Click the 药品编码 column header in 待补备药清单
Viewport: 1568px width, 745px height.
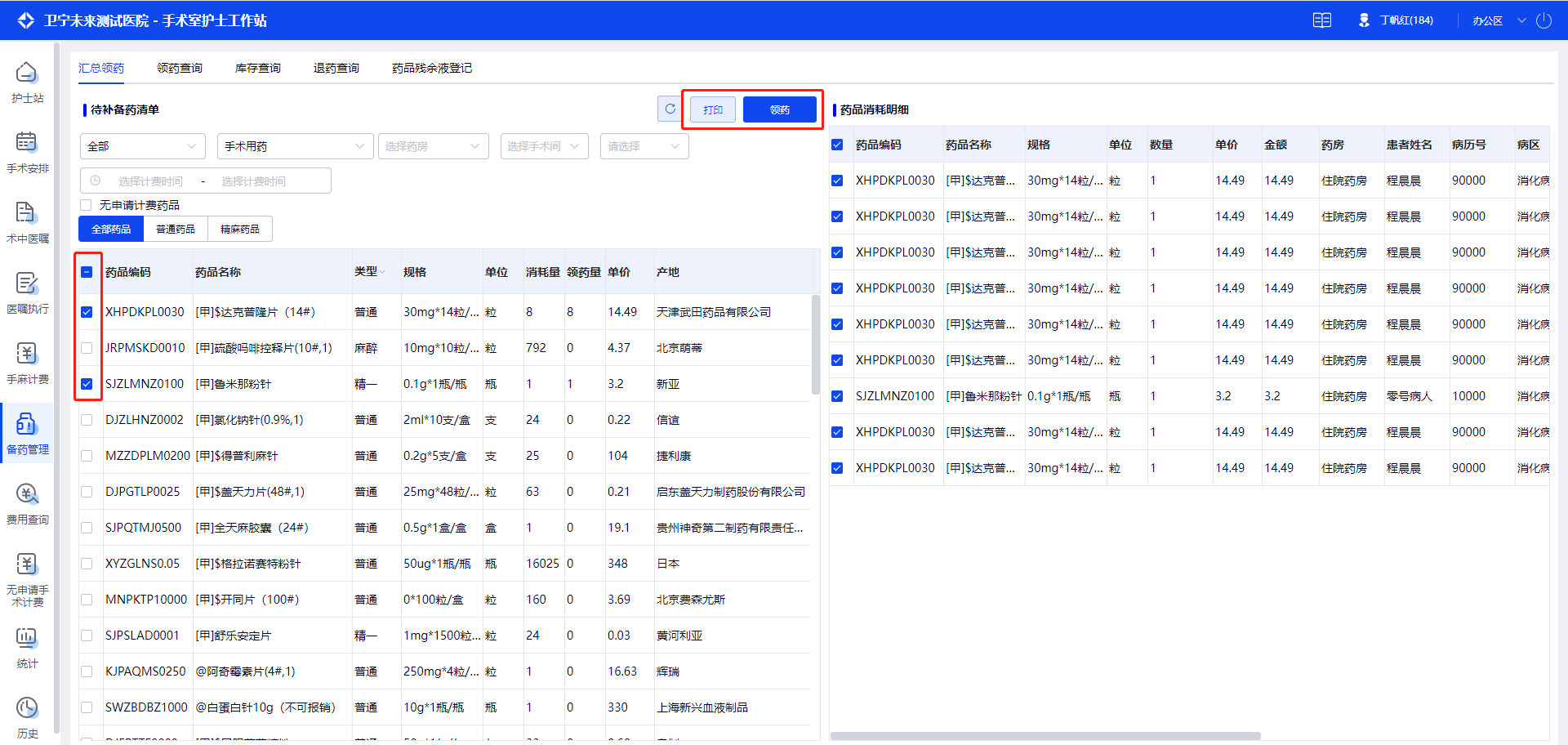coord(128,272)
